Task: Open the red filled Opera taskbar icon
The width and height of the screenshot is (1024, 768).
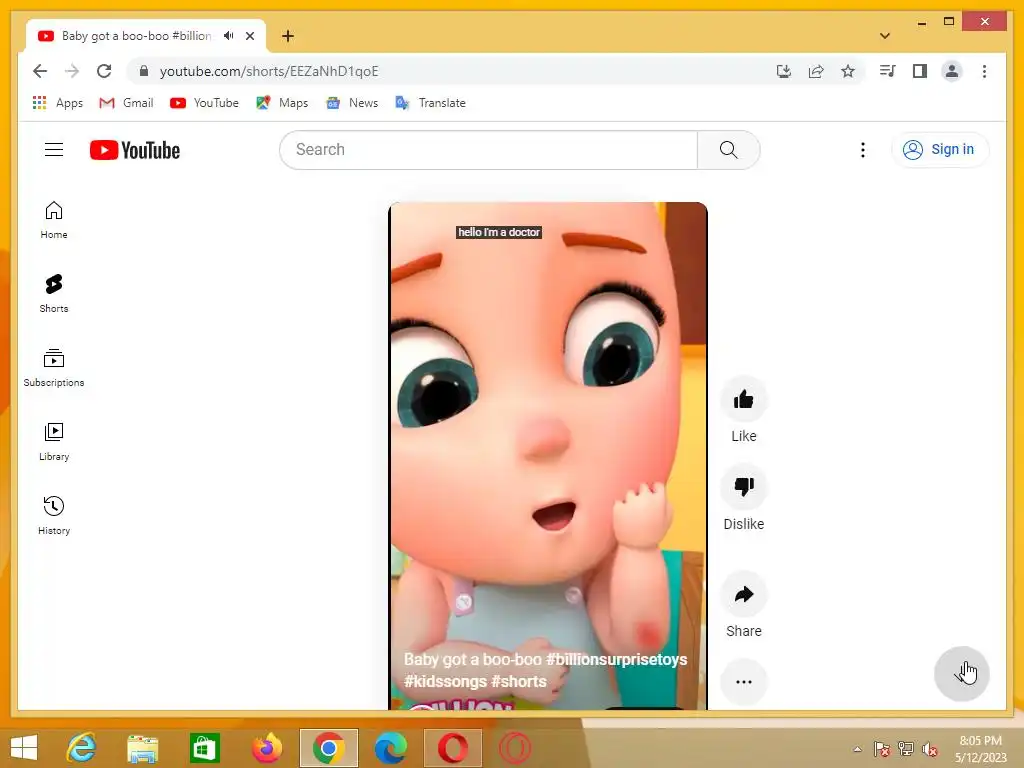Action: 453,748
